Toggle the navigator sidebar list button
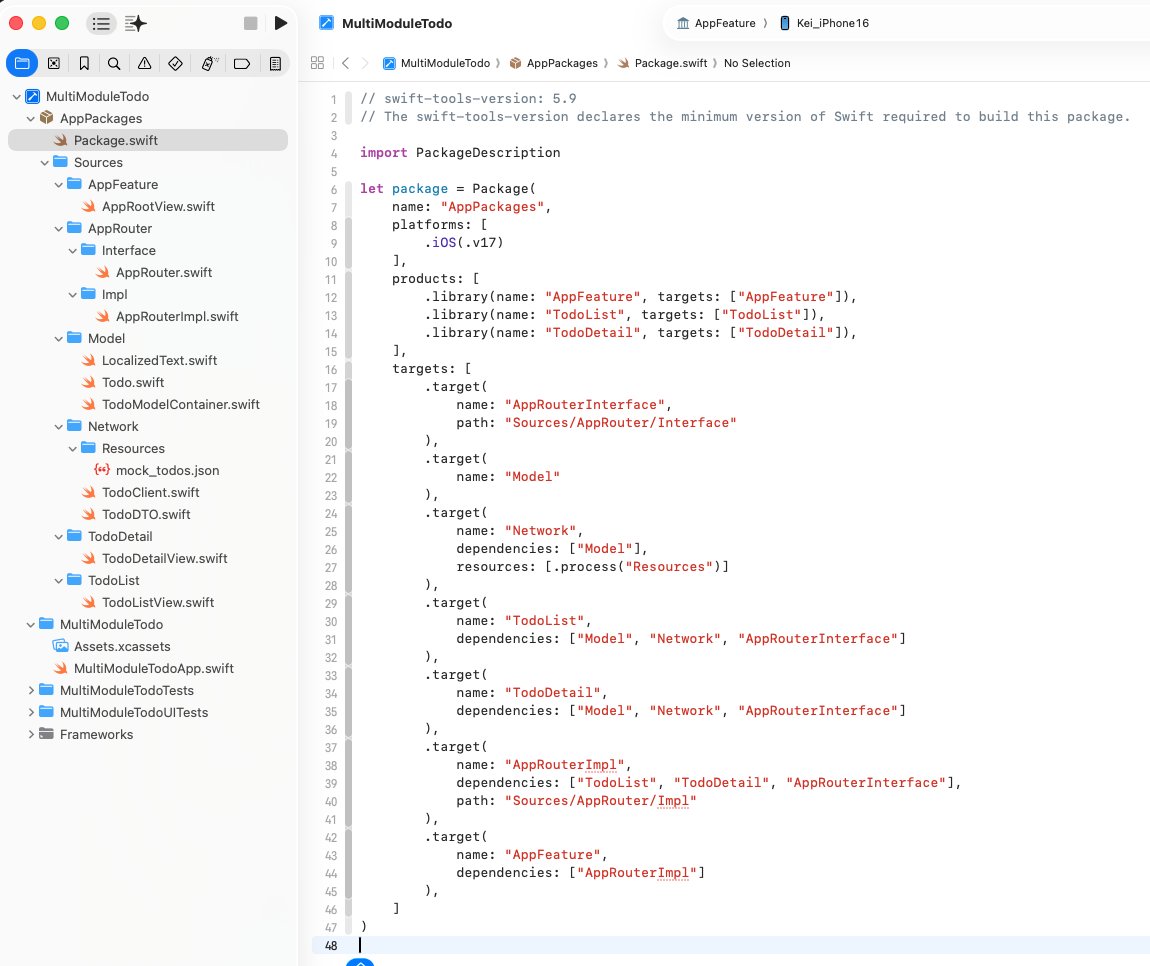This screenshot has height=966, width=1150. click(101, 23)
